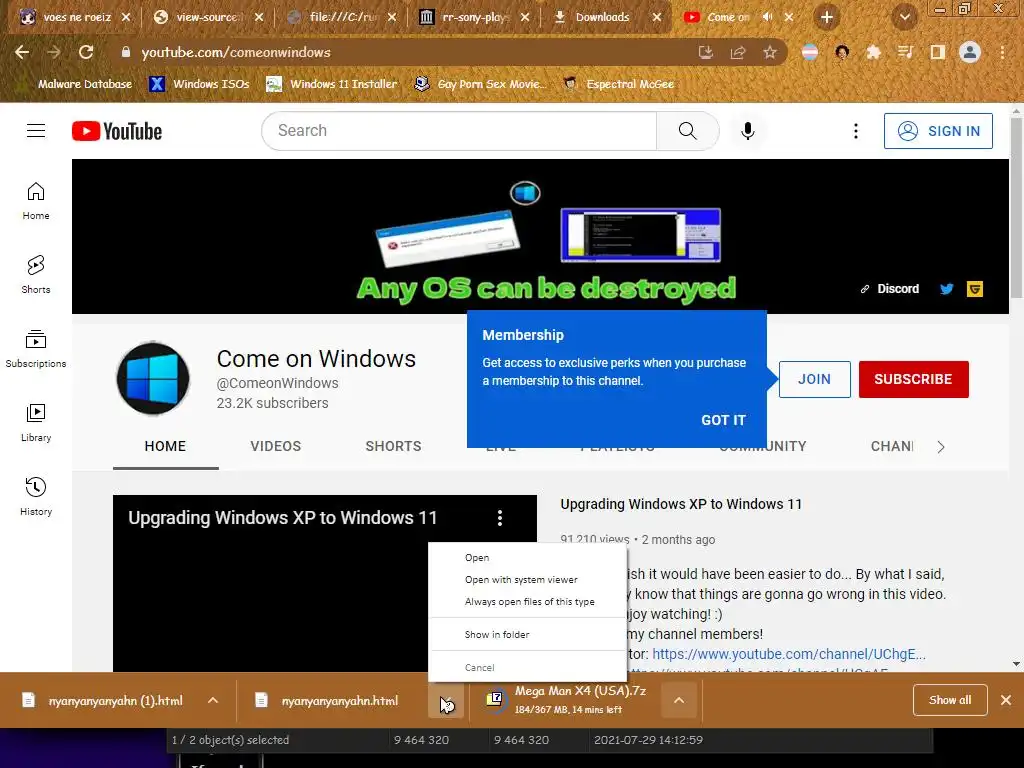Screen dimensions: 1024x768
Task: Reload the page with refresh icon
Action: [86, 52]
